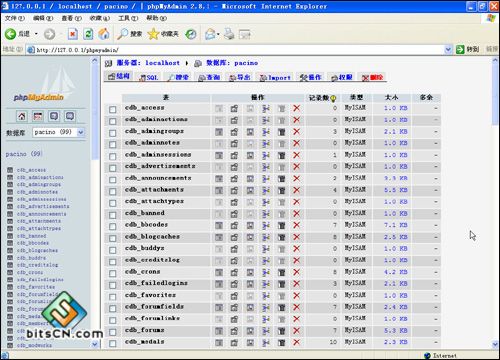Switch to the SQL tab
Image resolution: width=500 pixels, height=360 pixels.
click(x=149, y=77)
